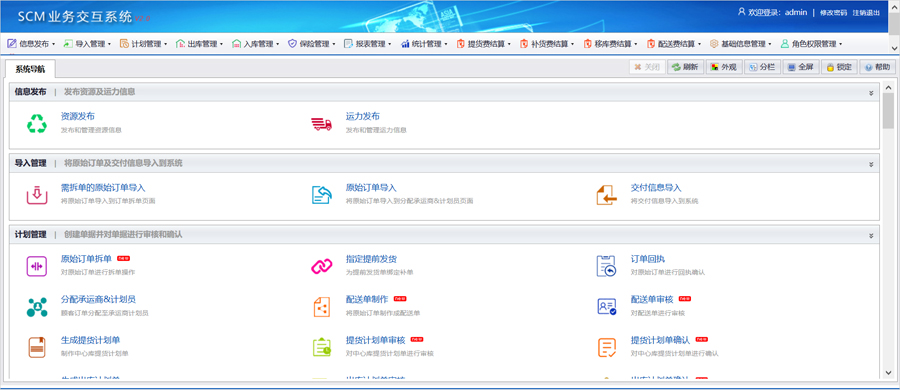Image resolution: width=900 pixels, height=390 pixels.
Task: Open the 生成提货计划单 brown document icon
Action: tap(37, 347)
